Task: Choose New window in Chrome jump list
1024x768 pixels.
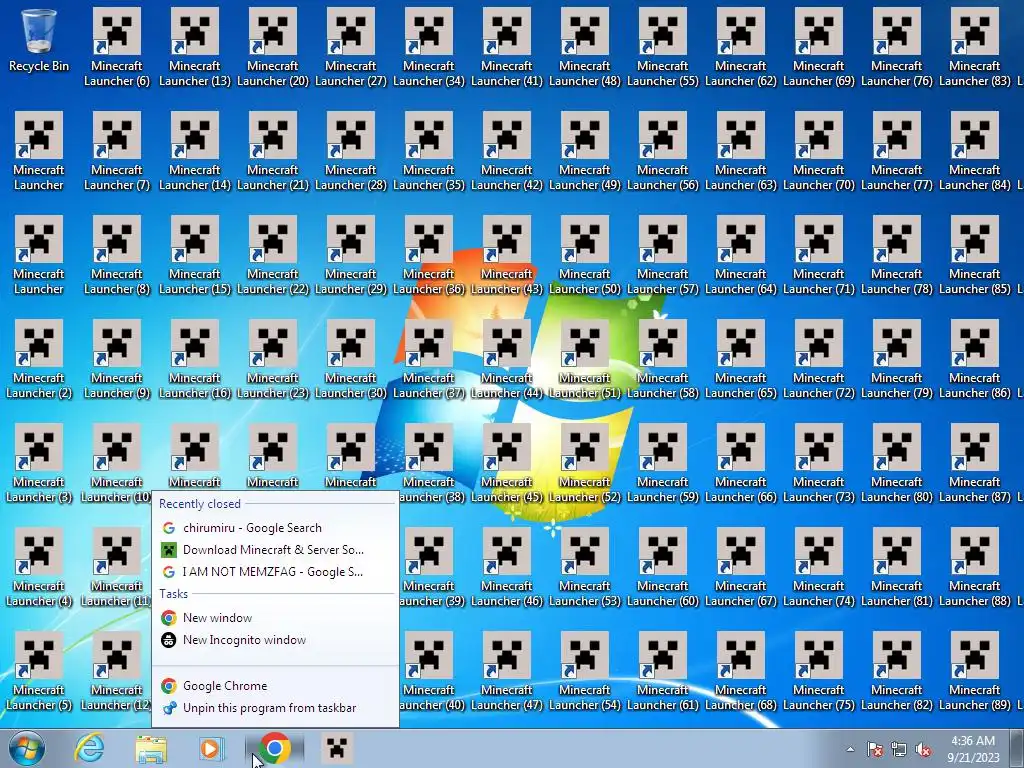Action: [x=275, y=618]
